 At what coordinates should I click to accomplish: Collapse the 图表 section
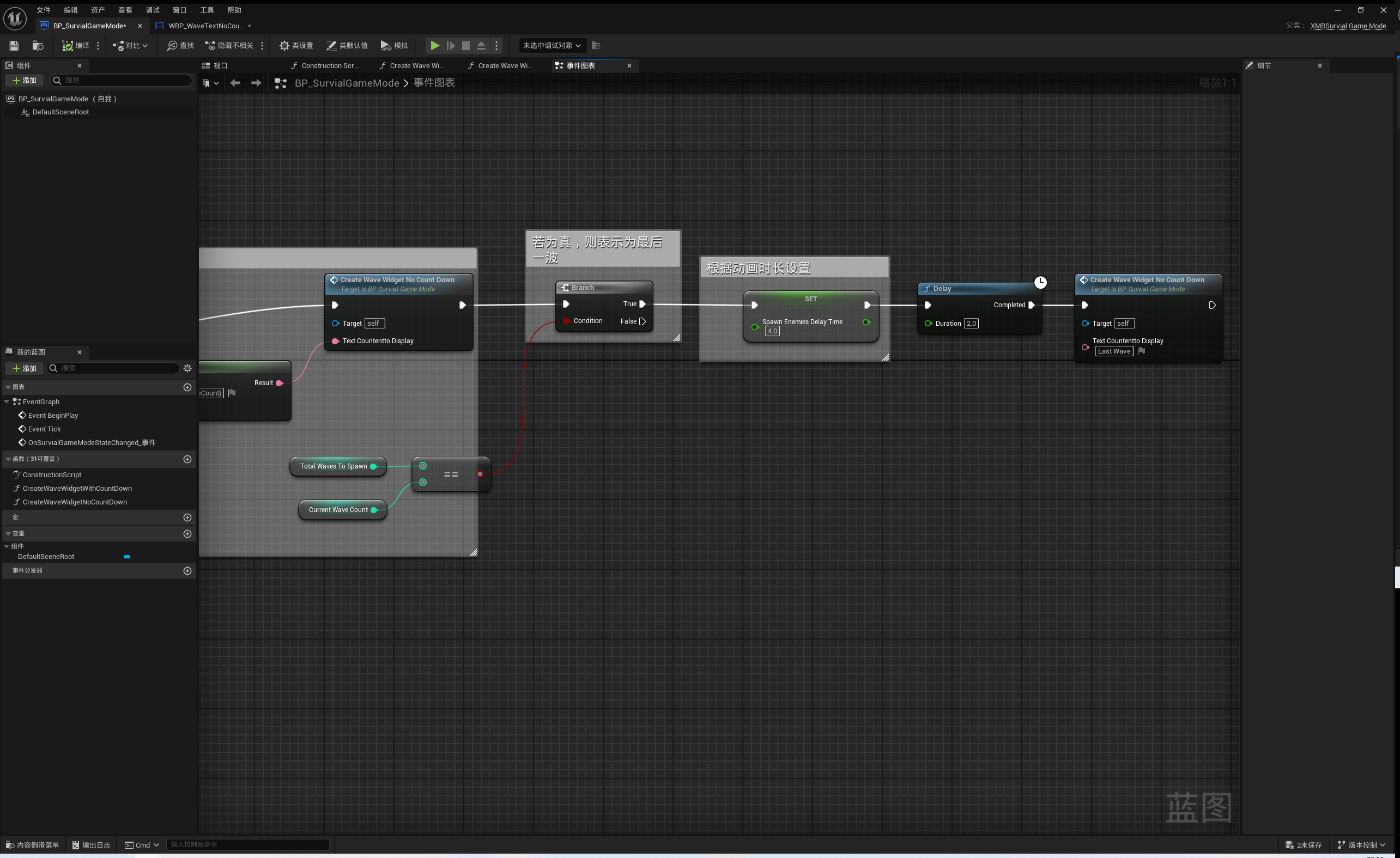pos(8,387)
